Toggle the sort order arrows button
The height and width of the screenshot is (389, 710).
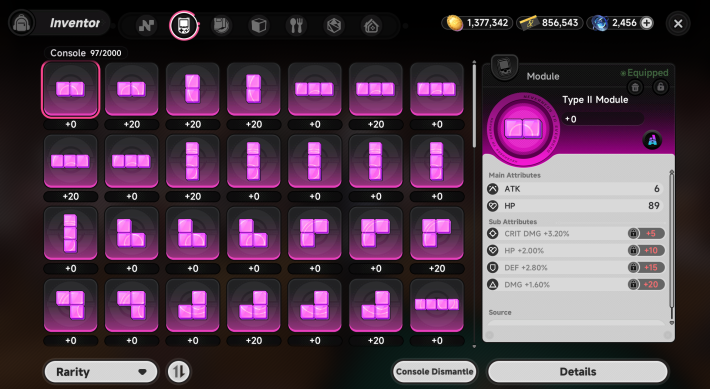(x=179, y=372)
